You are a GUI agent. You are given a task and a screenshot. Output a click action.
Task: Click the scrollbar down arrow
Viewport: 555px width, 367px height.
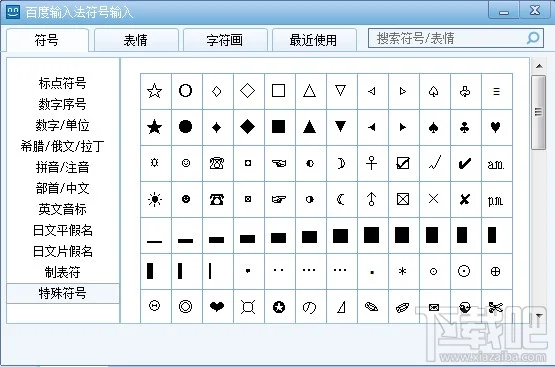point(539,315)
